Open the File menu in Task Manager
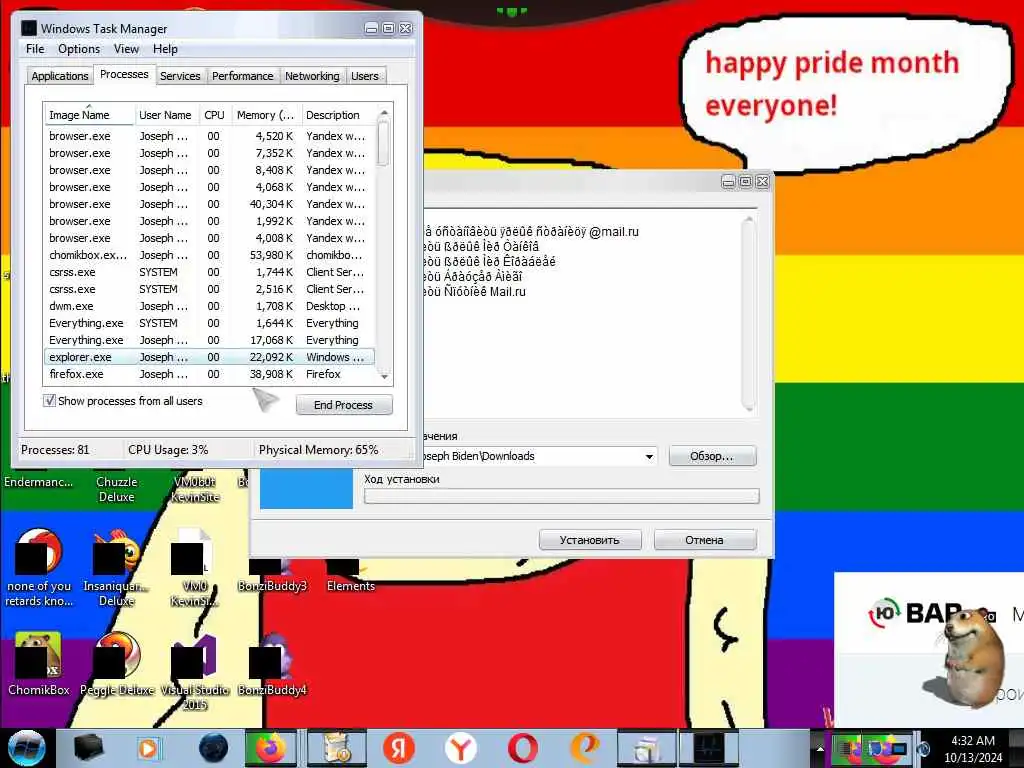Image resolution: width=1024 pixels, height=768 pixels. pos(35,49)
